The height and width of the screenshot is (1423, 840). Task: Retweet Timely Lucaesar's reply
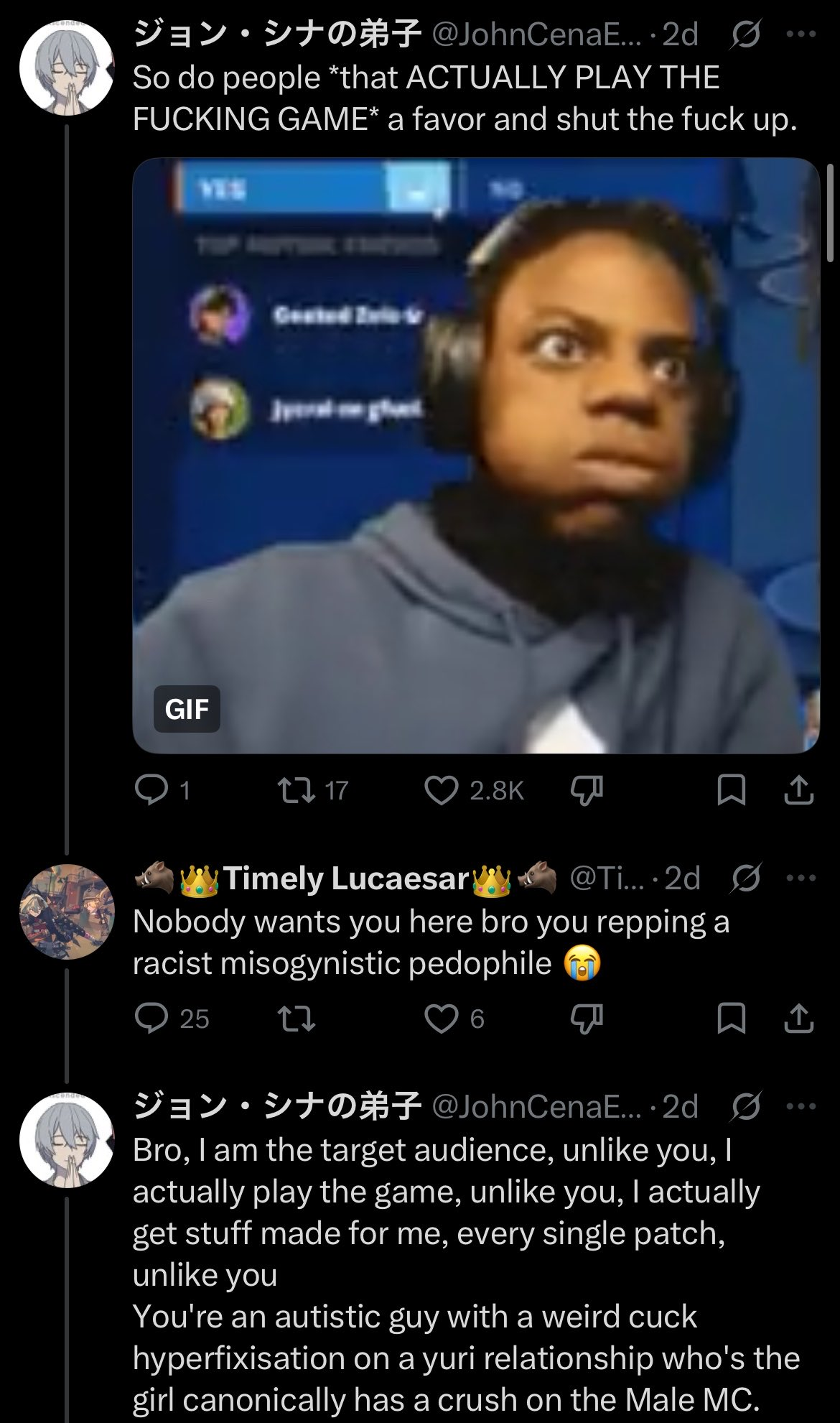[x=297, y=1019]
